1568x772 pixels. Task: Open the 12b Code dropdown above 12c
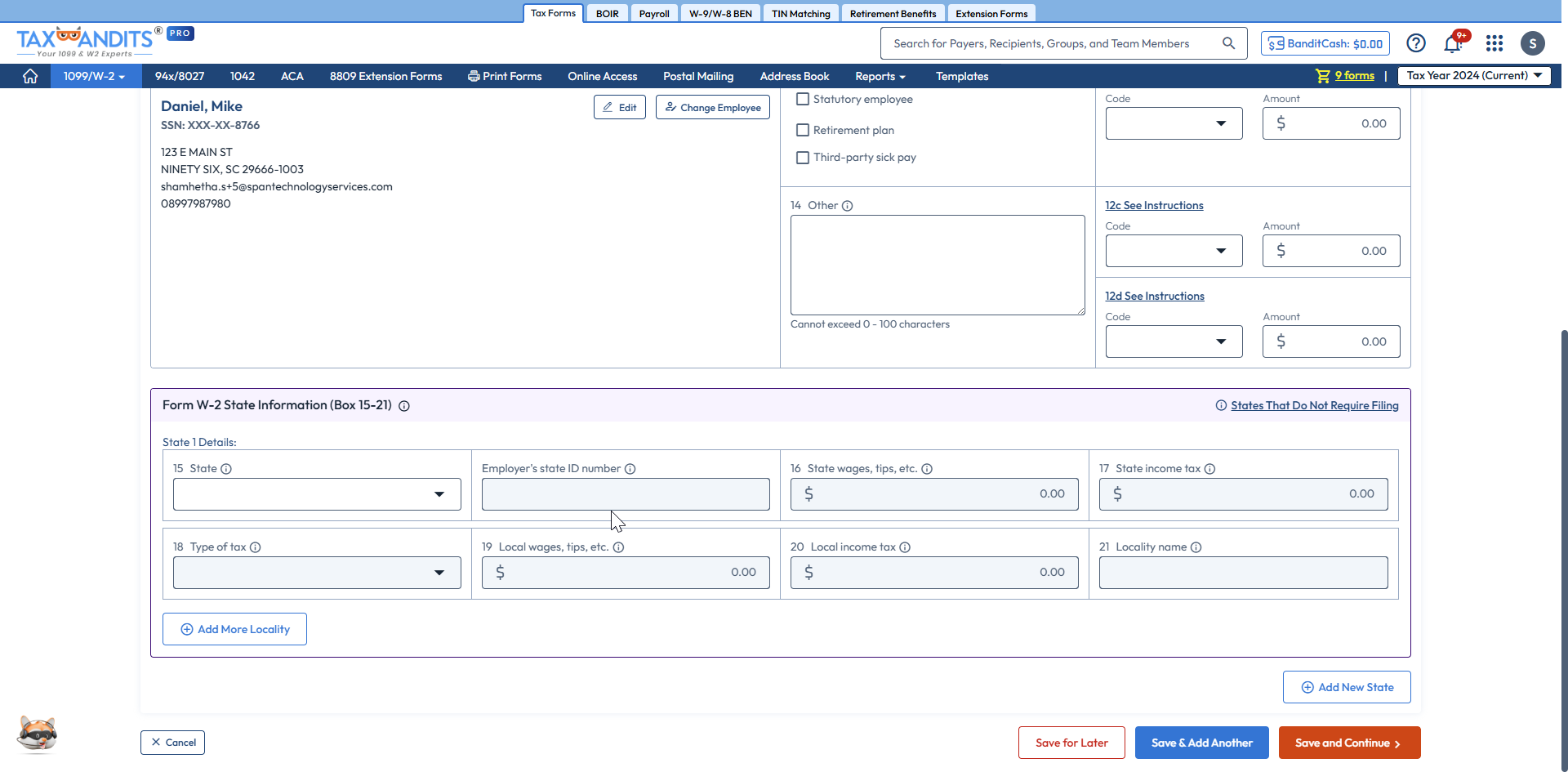pyautogui.click(x=1174, y=123)
